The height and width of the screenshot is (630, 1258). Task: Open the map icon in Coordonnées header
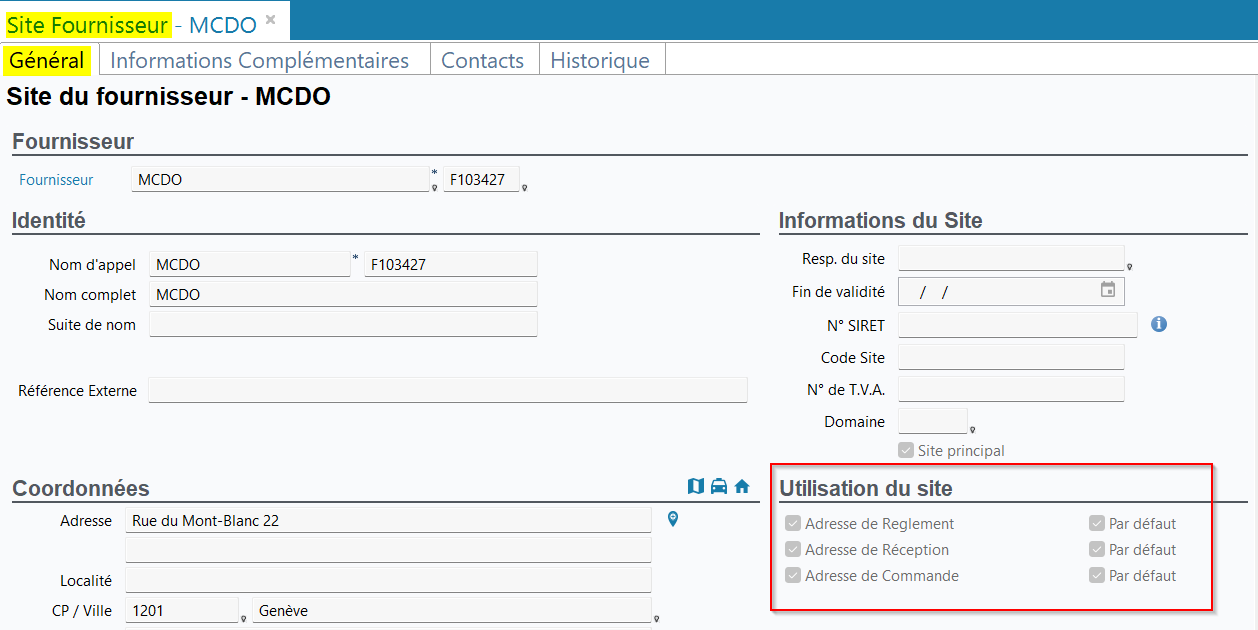[696, 486]
